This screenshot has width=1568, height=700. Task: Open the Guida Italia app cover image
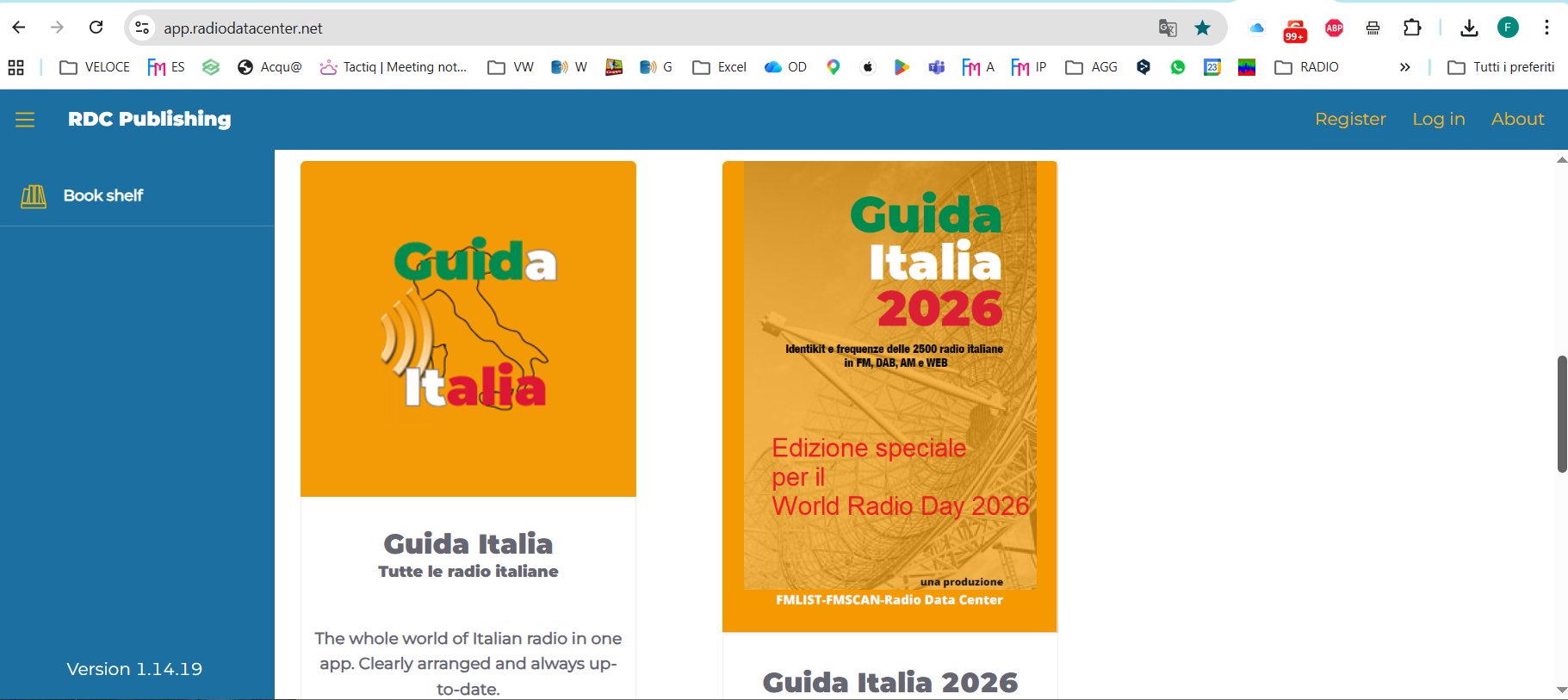tap(468, 329)
